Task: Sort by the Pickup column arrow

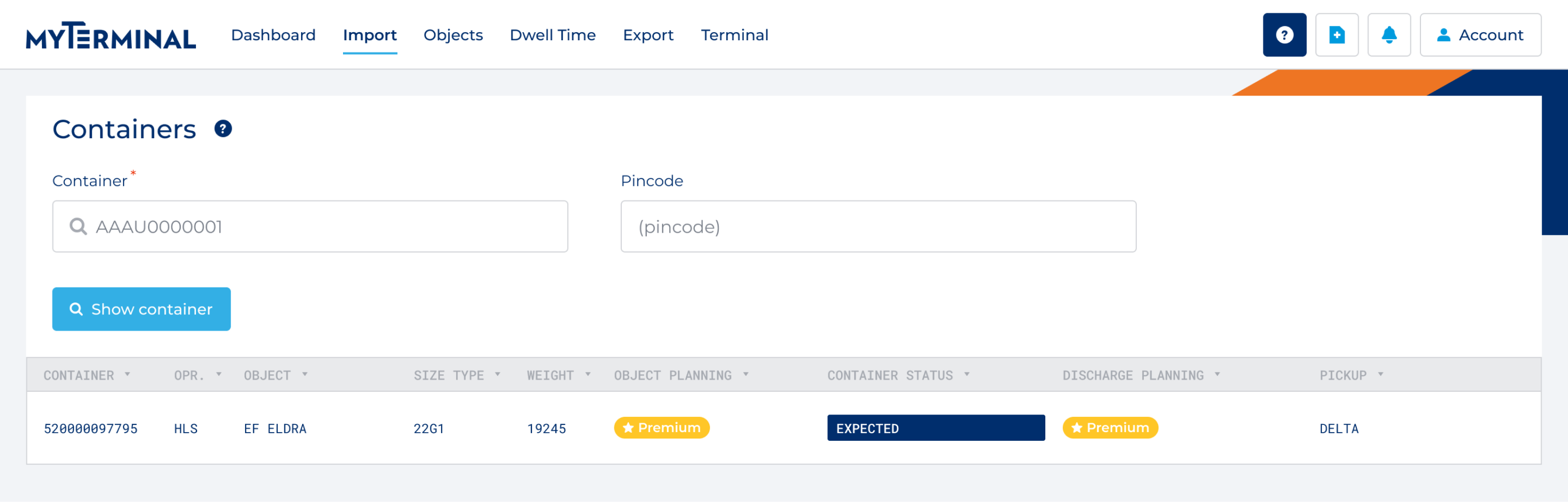Action: coord(1381,375)
